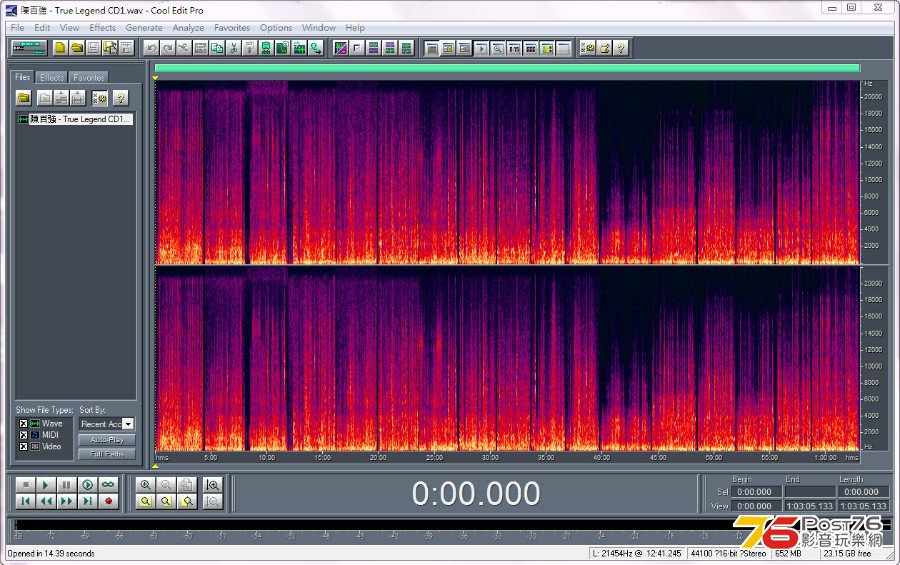Click the Rewind transport button
Screen dimensions: 900x565
point(46,501)
